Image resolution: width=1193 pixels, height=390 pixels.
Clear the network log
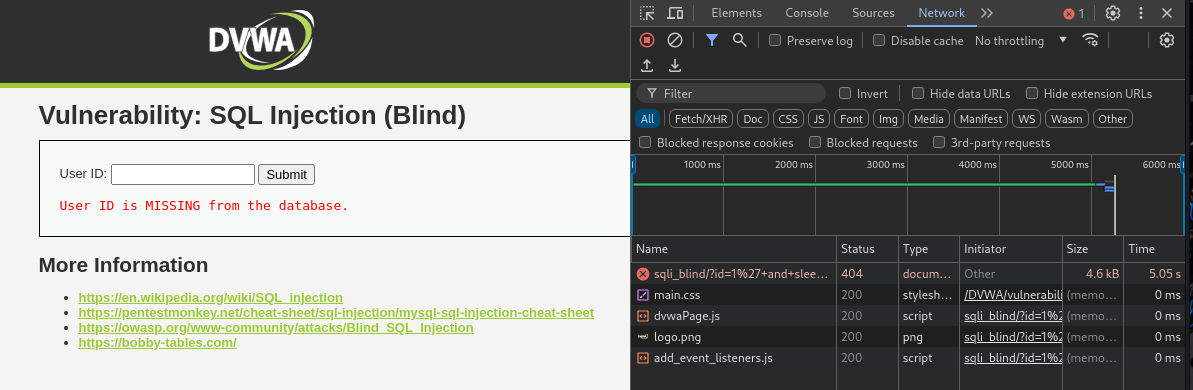675,40
